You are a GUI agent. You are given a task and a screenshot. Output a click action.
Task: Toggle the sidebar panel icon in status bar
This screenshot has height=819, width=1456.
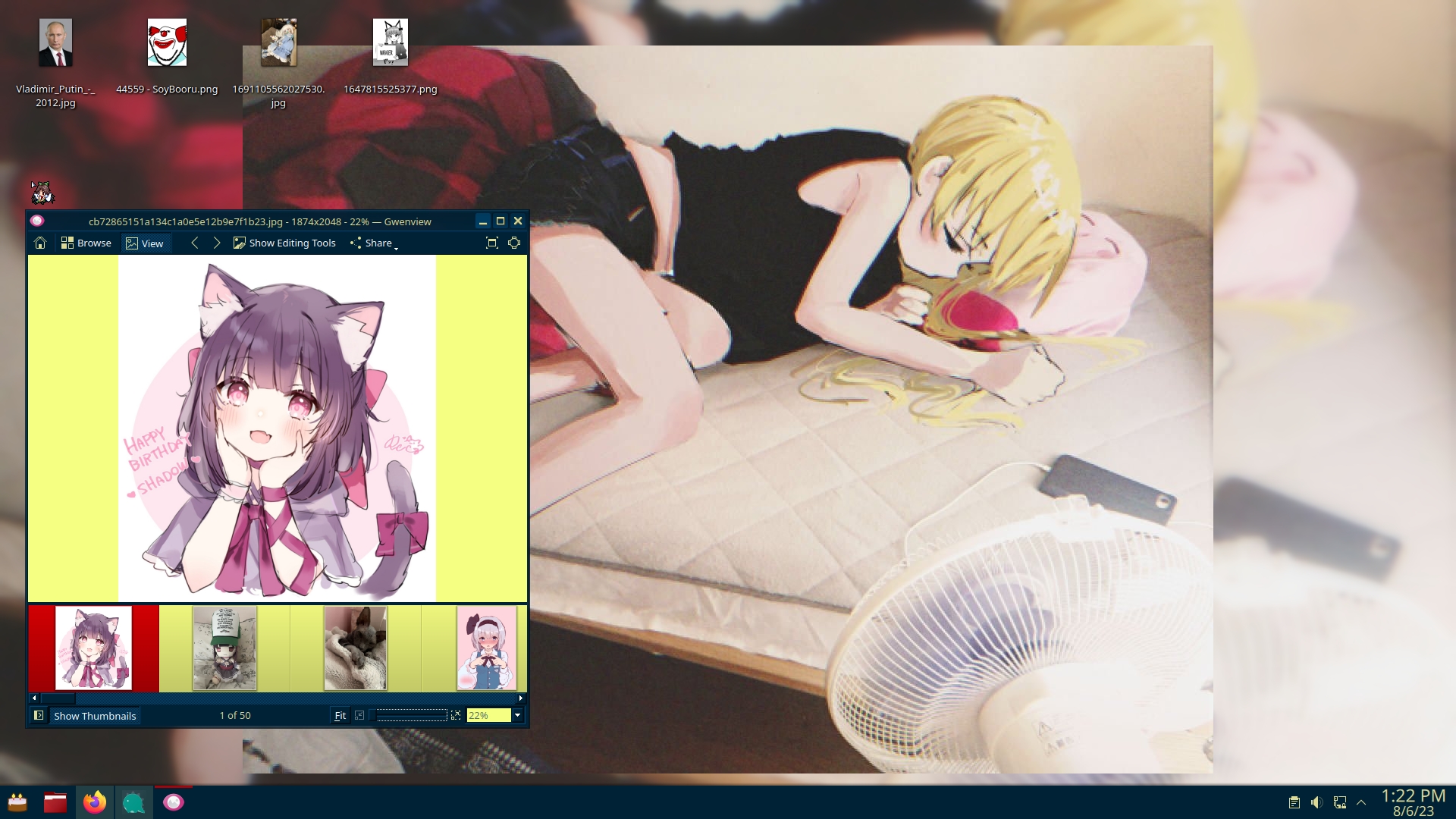39,715
